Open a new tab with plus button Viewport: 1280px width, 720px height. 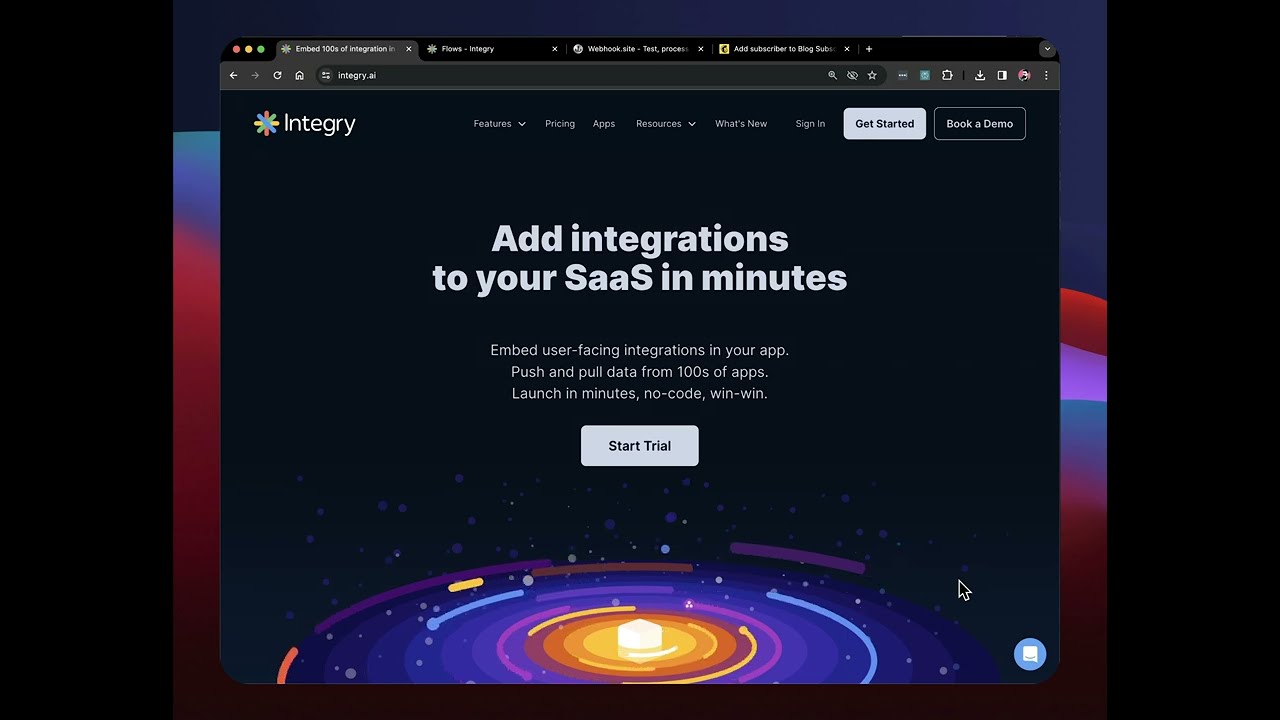click(869, 49)
